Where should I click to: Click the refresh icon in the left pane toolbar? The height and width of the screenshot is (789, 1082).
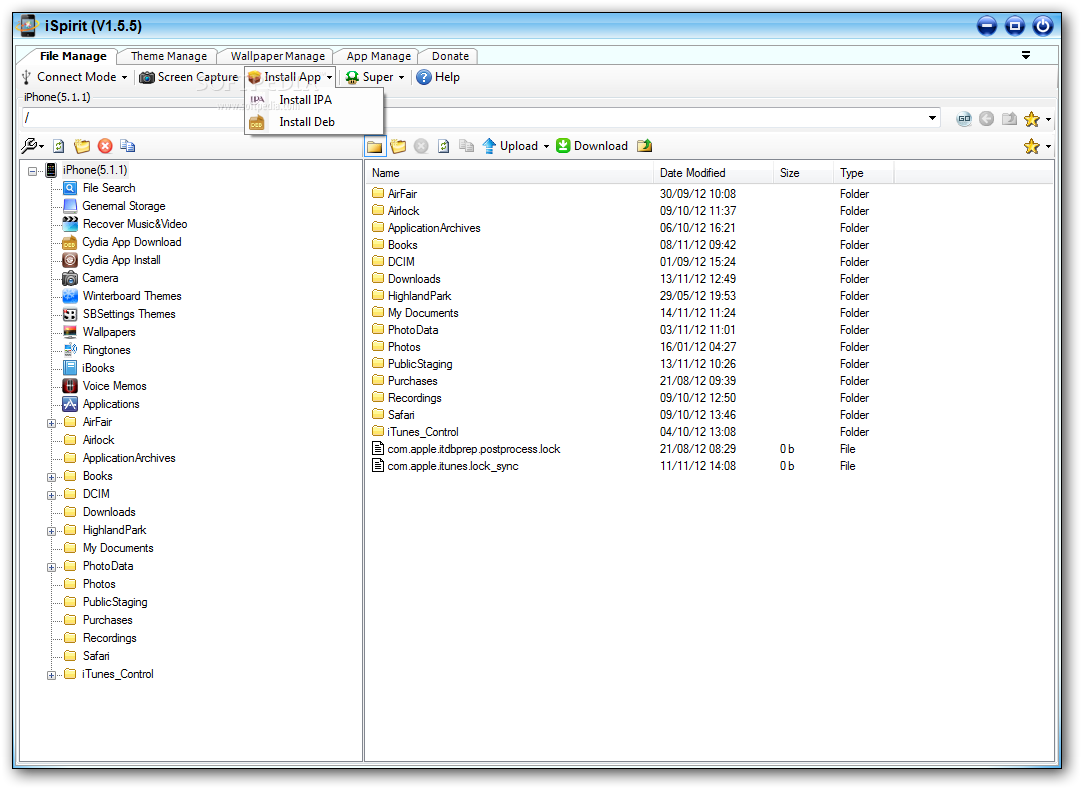[x=59, y=146]
